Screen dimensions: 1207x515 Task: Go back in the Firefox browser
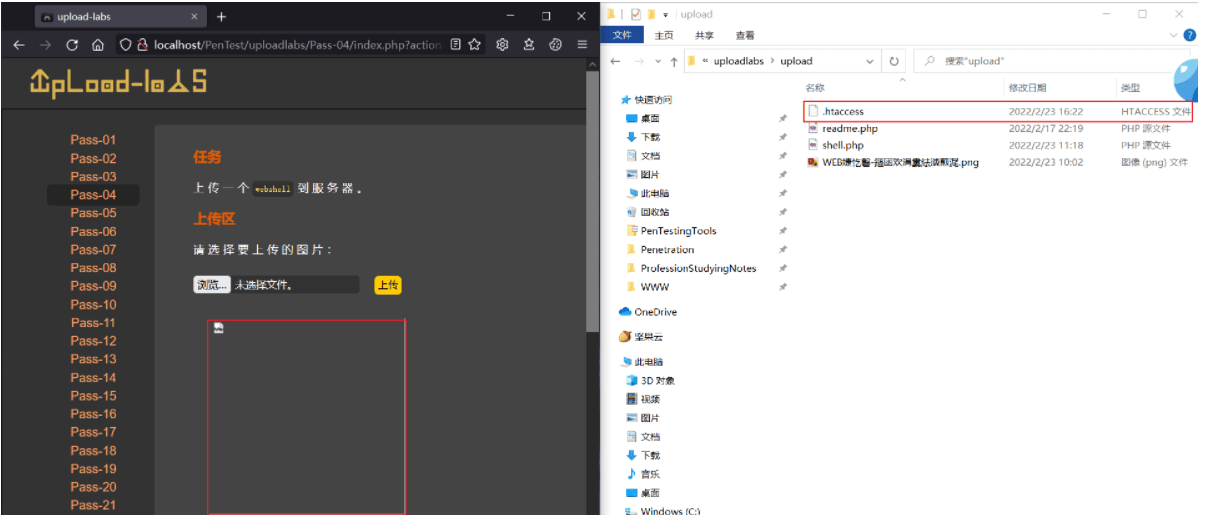point(18,45)
